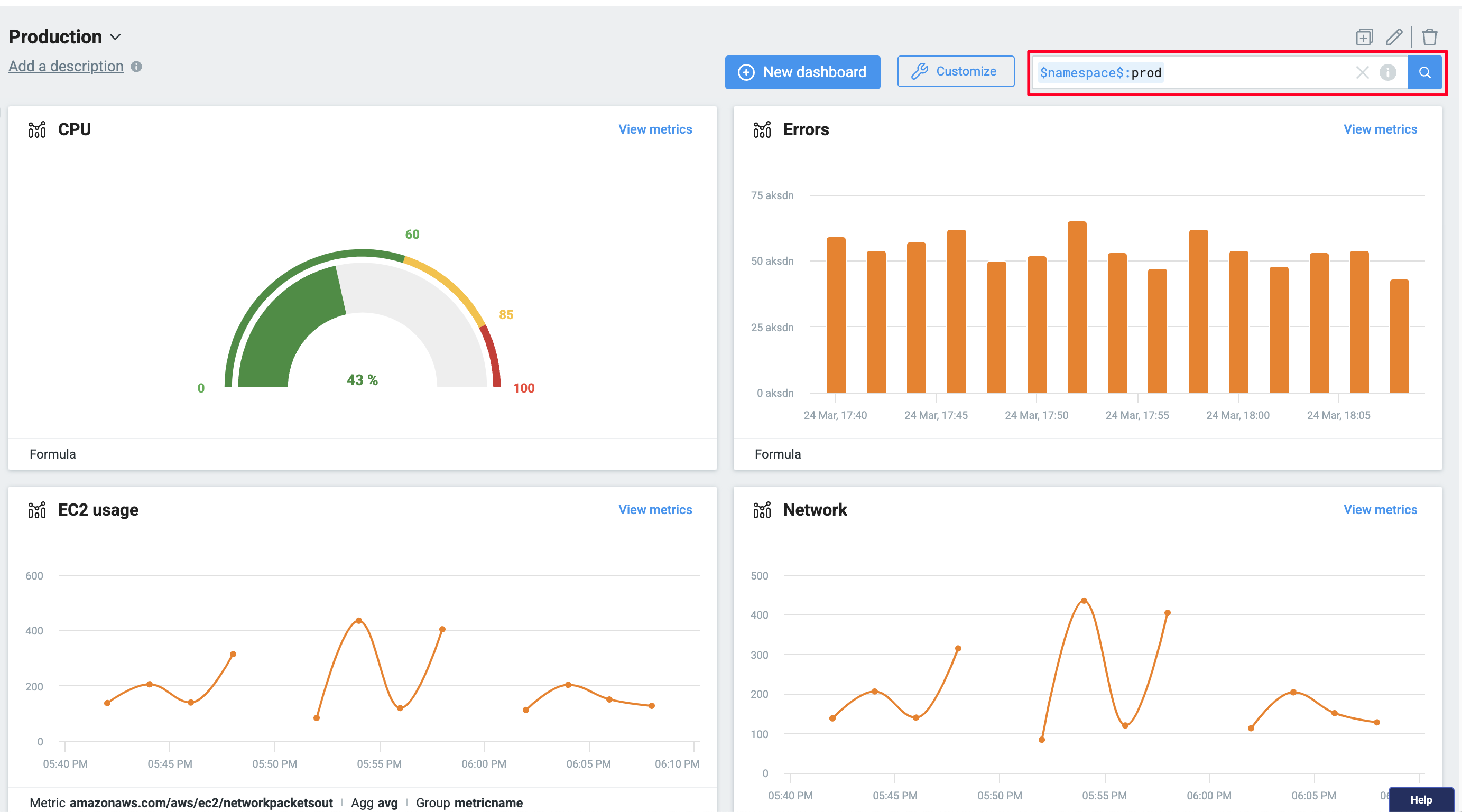Click the Network widget chart icon

(762, 510)
